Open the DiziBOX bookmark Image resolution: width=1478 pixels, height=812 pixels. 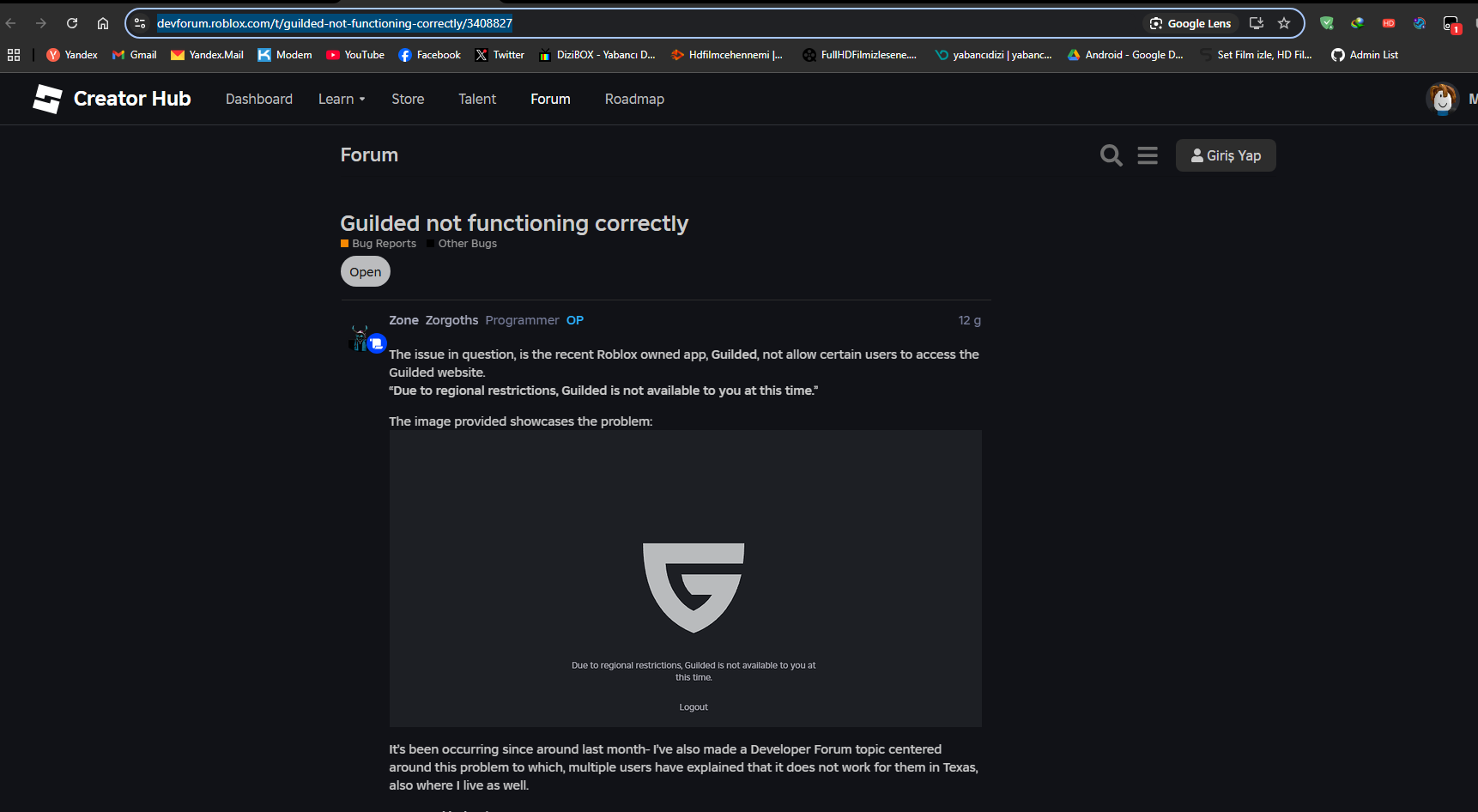tap(597, 55)
